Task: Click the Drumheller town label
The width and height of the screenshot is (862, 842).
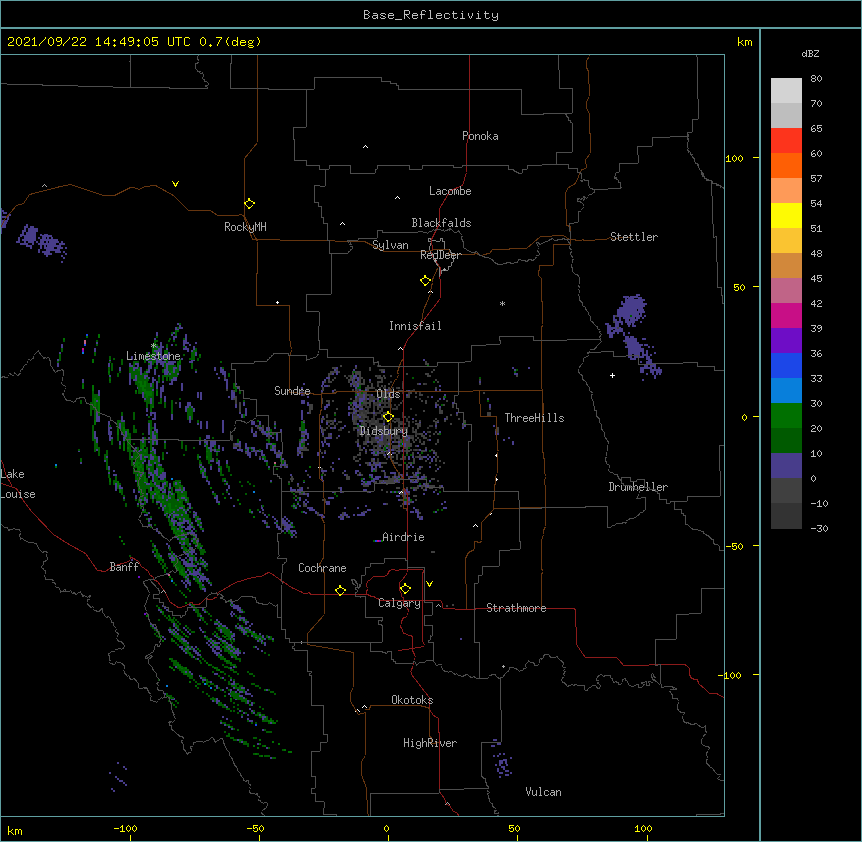Action: (x=638, y=487)
